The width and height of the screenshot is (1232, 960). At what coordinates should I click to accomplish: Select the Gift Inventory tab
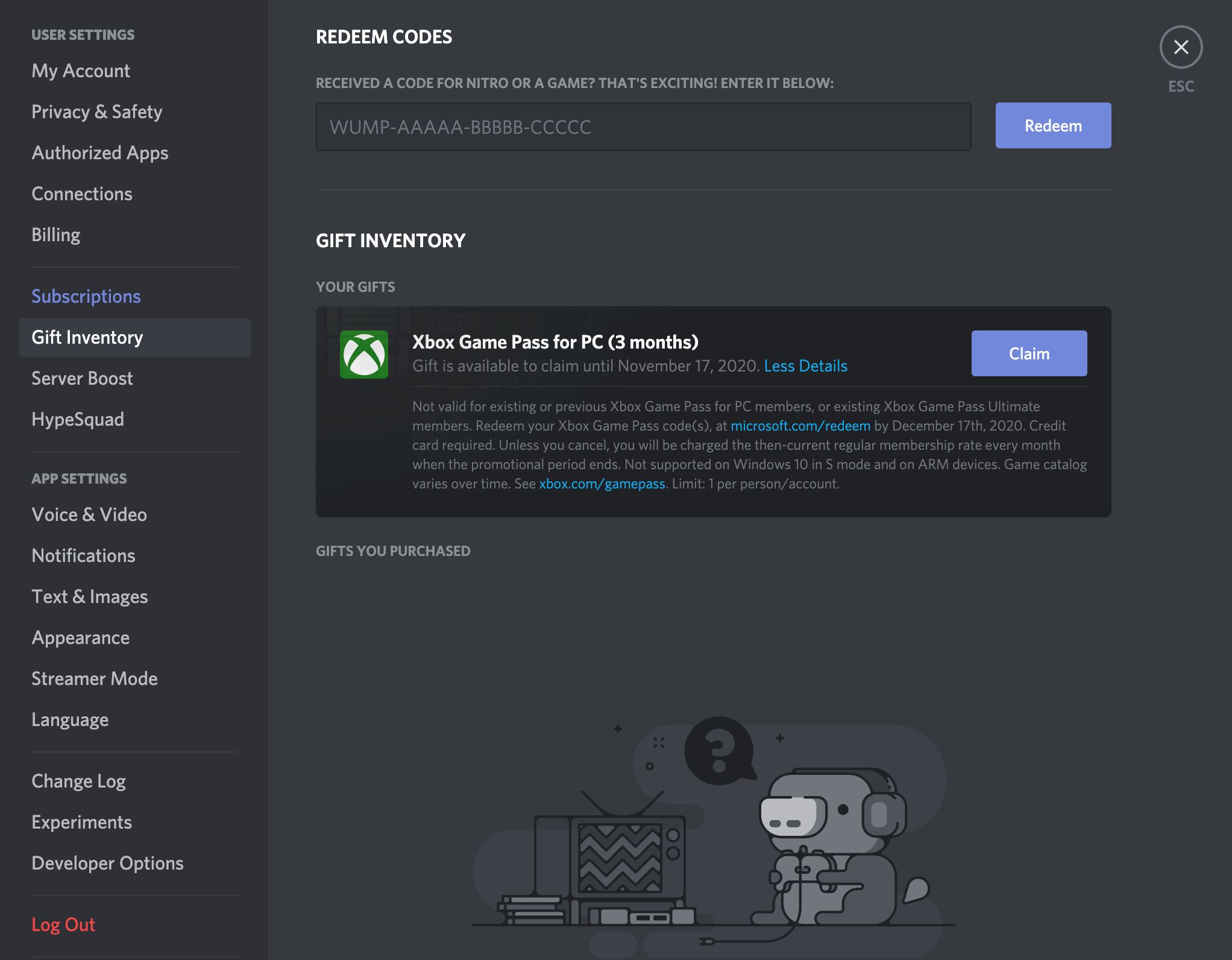coord(88,337)
